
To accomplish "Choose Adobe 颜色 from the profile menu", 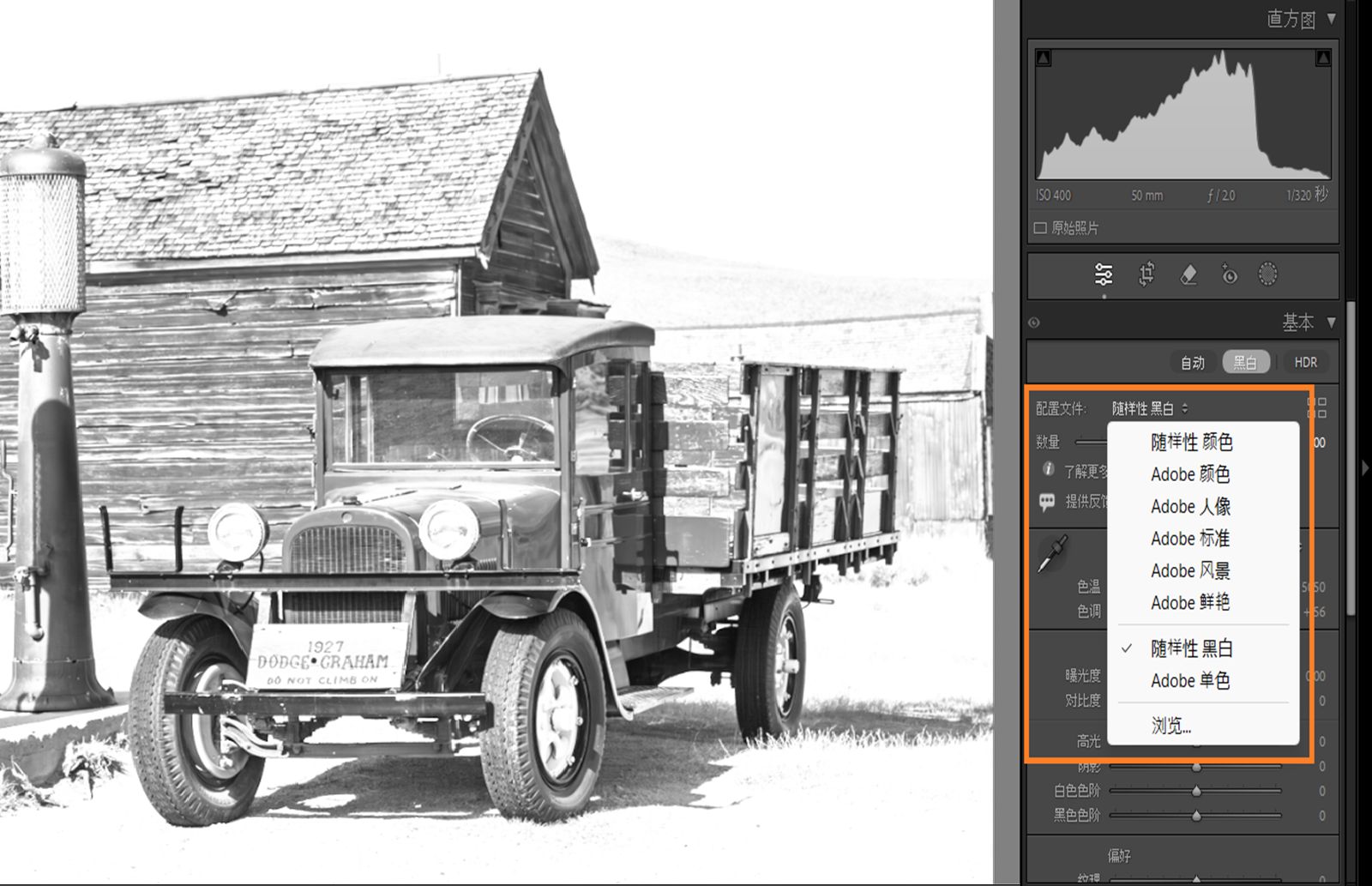I will [1203, 474].
